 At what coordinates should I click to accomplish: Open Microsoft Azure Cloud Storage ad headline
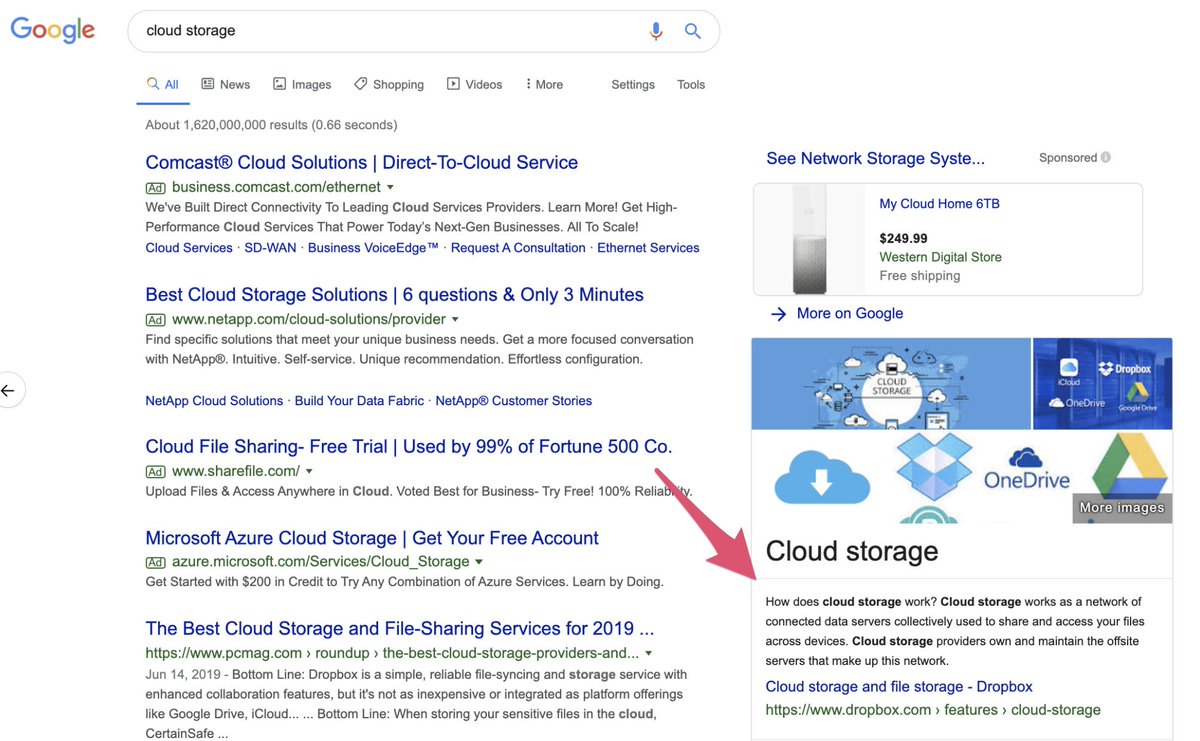point(372,538)
